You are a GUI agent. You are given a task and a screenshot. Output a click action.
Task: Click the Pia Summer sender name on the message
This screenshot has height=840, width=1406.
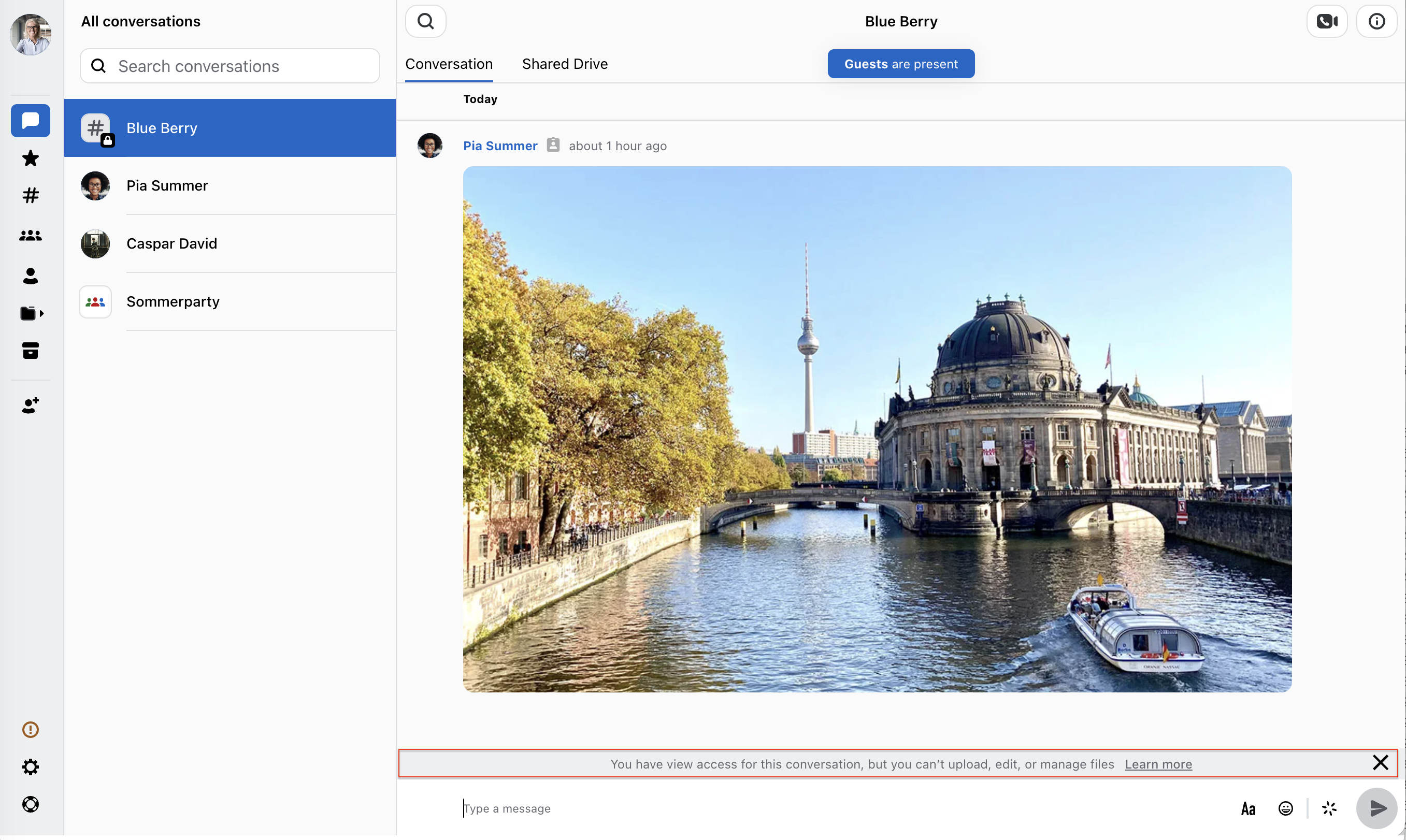(500, 146)
